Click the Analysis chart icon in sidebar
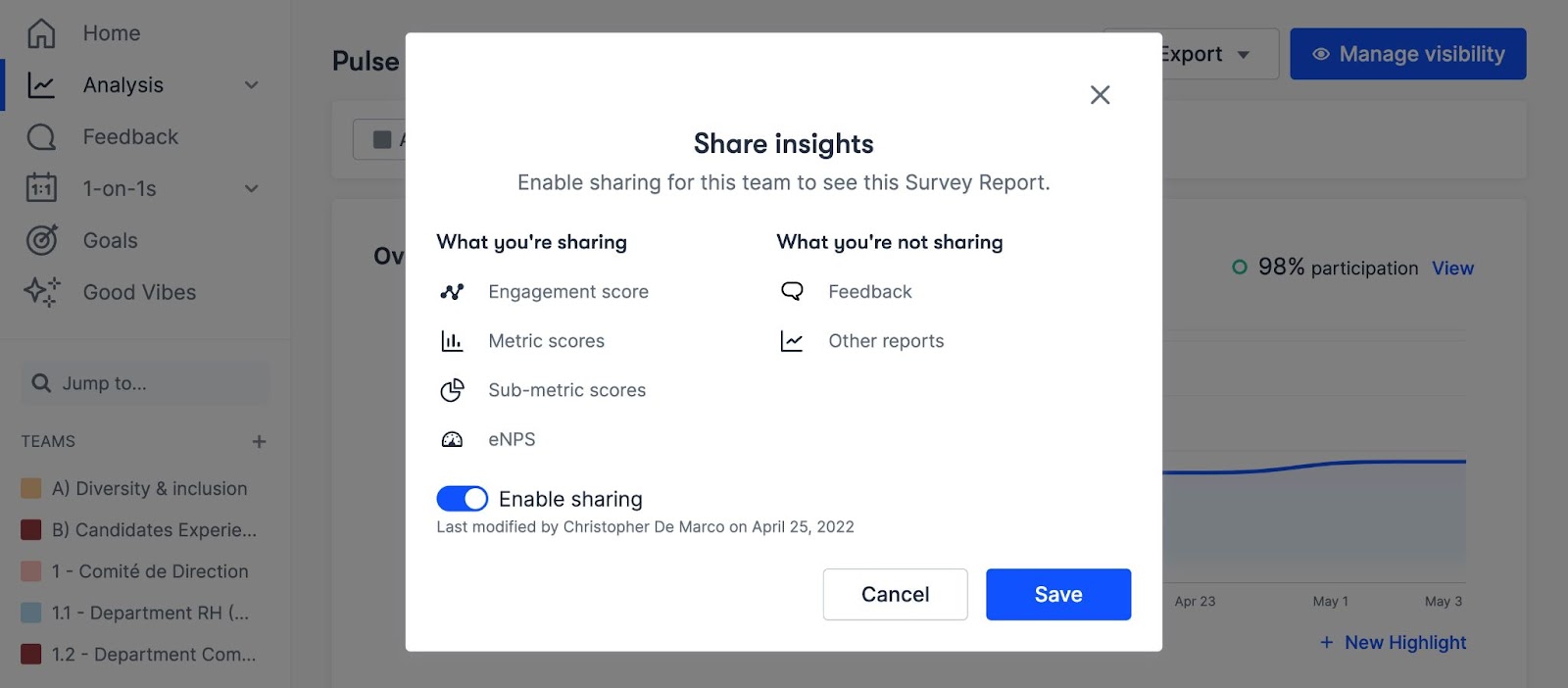This screenshot has height=688, width=1568. (41, 85)
